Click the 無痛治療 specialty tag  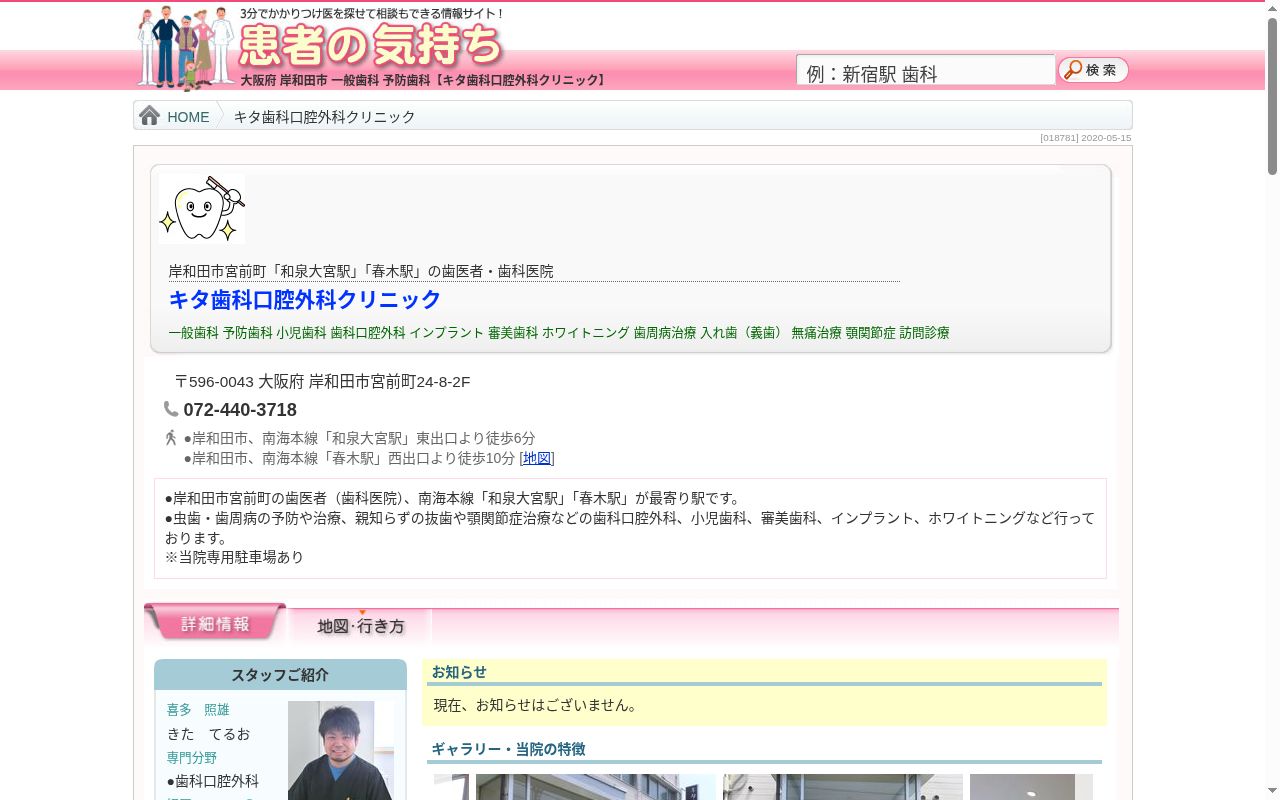(817, 333)
